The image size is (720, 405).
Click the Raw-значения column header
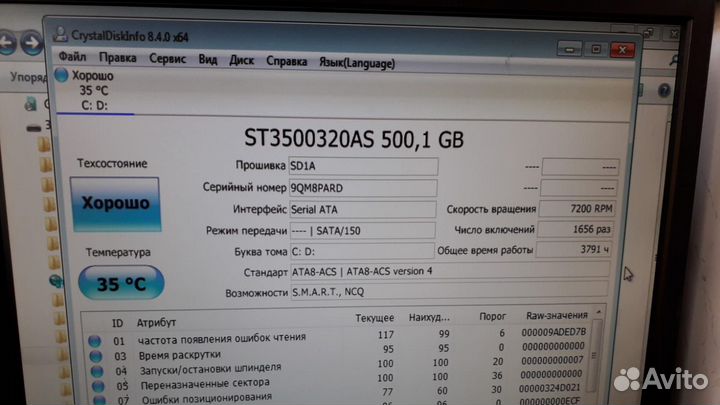click(557, 315)
